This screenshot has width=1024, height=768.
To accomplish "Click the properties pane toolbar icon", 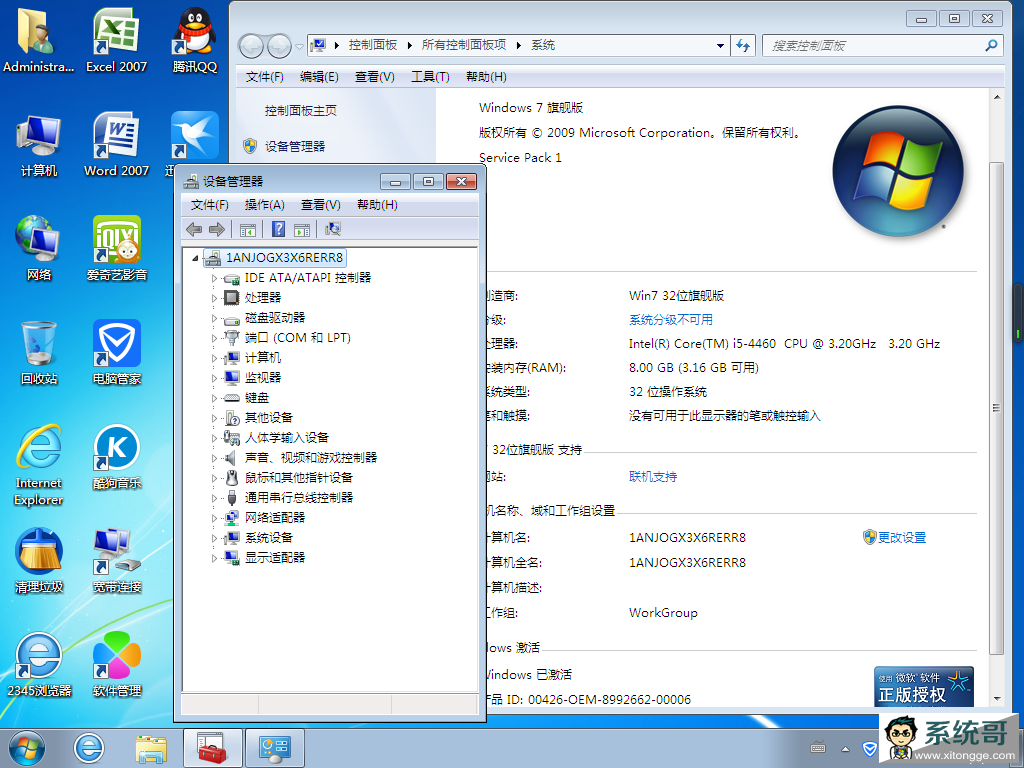I will [x=302, y=229].
